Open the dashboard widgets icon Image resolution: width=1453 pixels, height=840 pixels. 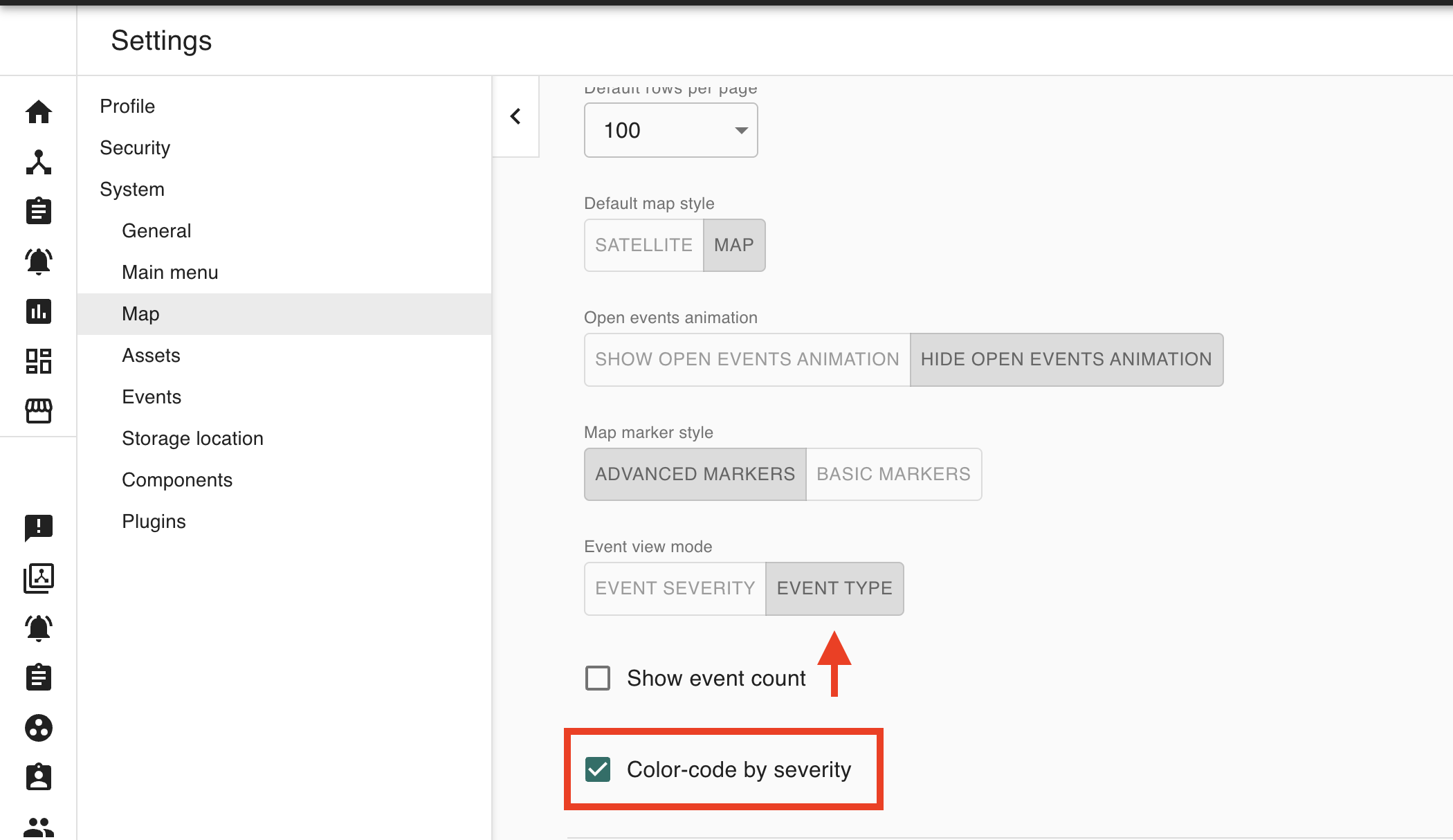(39, 361)
